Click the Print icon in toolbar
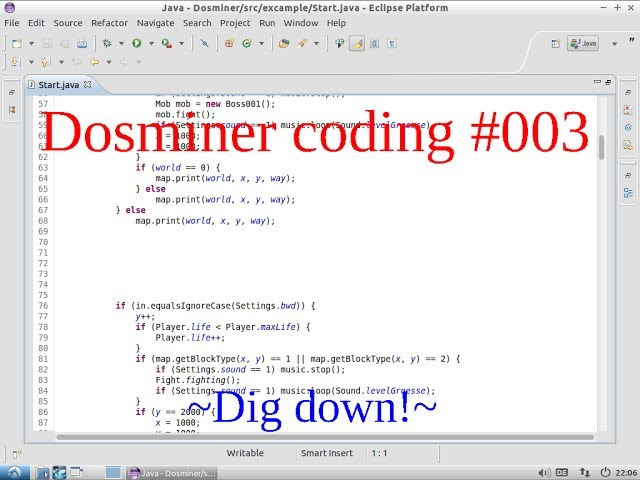This screenshot has height=480, width=640. point(82,43)
